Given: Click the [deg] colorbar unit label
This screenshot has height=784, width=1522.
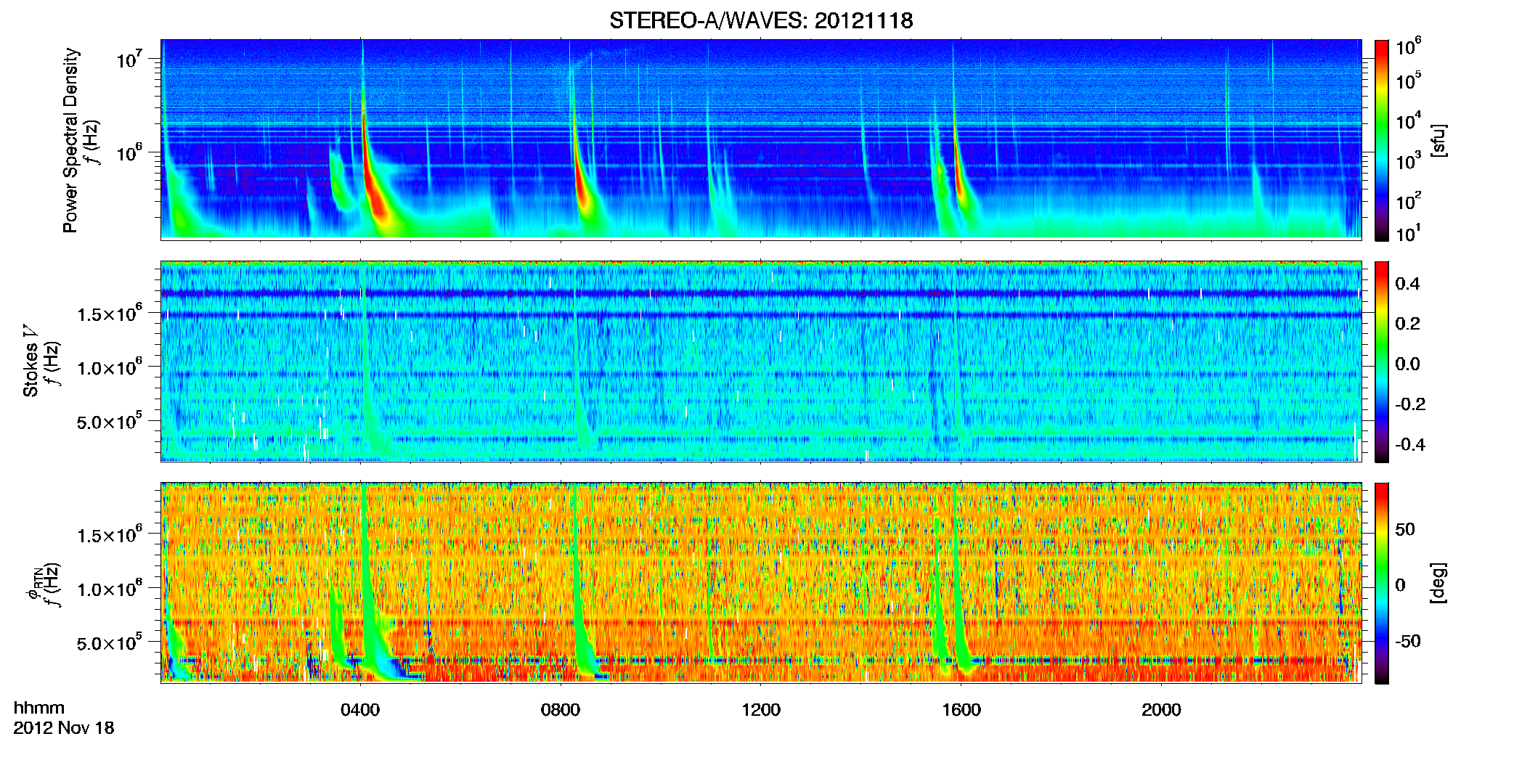Looking at the screenshot, I should click(x=1439, y=583).
